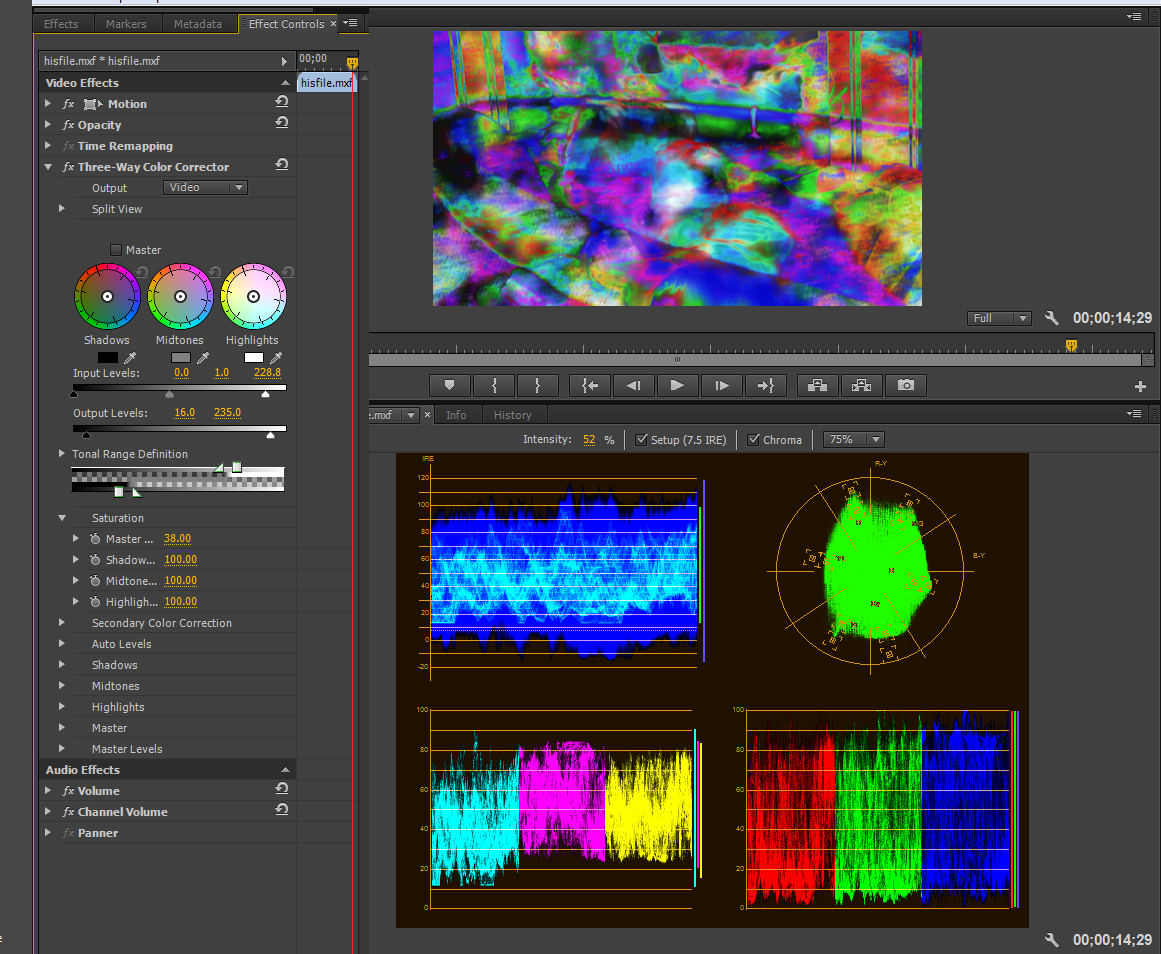Click the Mark In bracket icon
The image size is (1161, 954).
(494, 385)
